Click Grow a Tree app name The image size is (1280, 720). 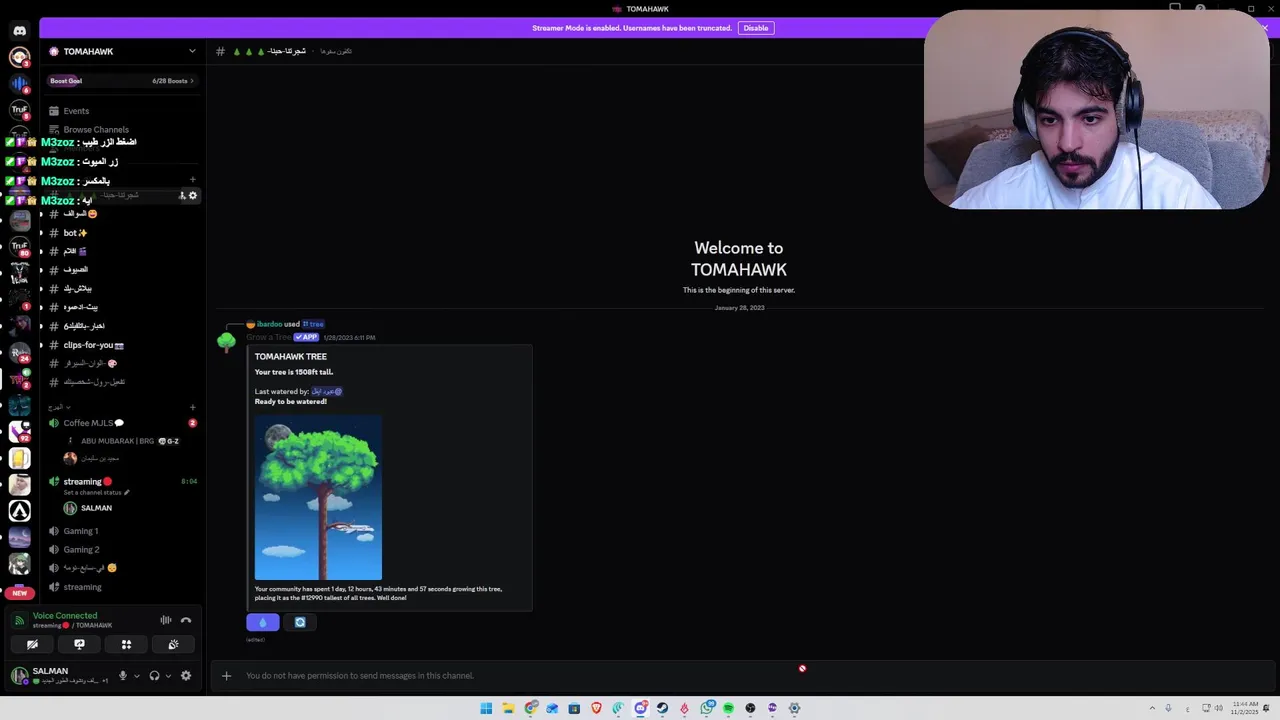268,337
